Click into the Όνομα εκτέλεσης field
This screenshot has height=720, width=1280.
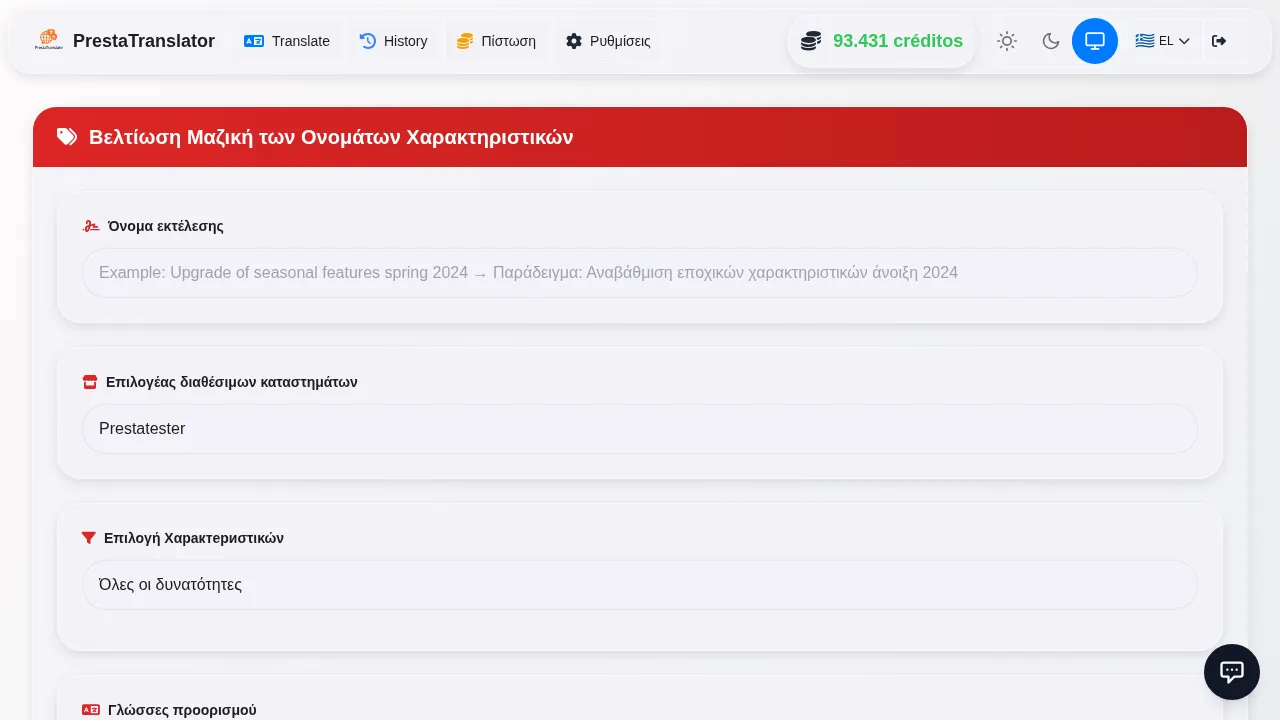640,273
